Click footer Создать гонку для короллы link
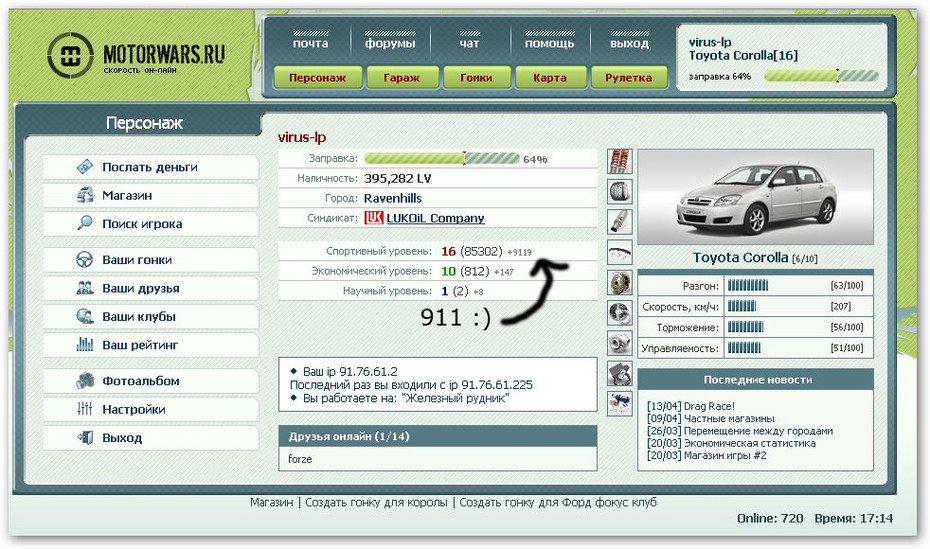 (x=376, y=502)
